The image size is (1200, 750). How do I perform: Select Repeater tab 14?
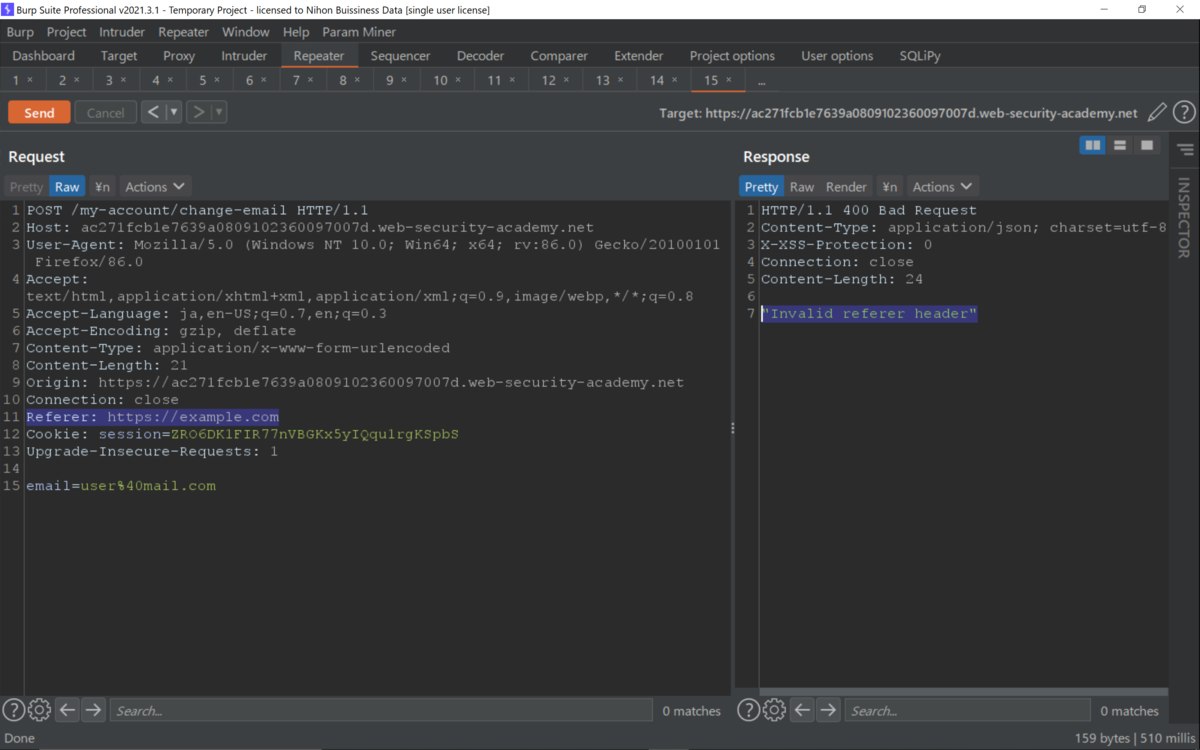click(663, 80)
